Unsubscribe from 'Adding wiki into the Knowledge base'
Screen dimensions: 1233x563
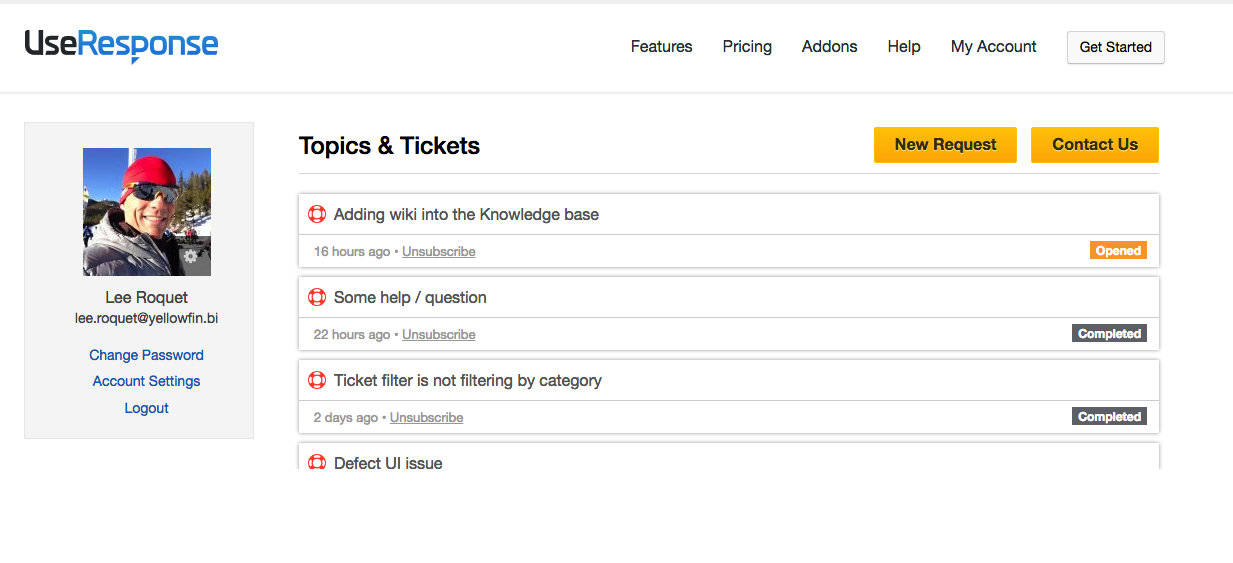tap(438, 252)
